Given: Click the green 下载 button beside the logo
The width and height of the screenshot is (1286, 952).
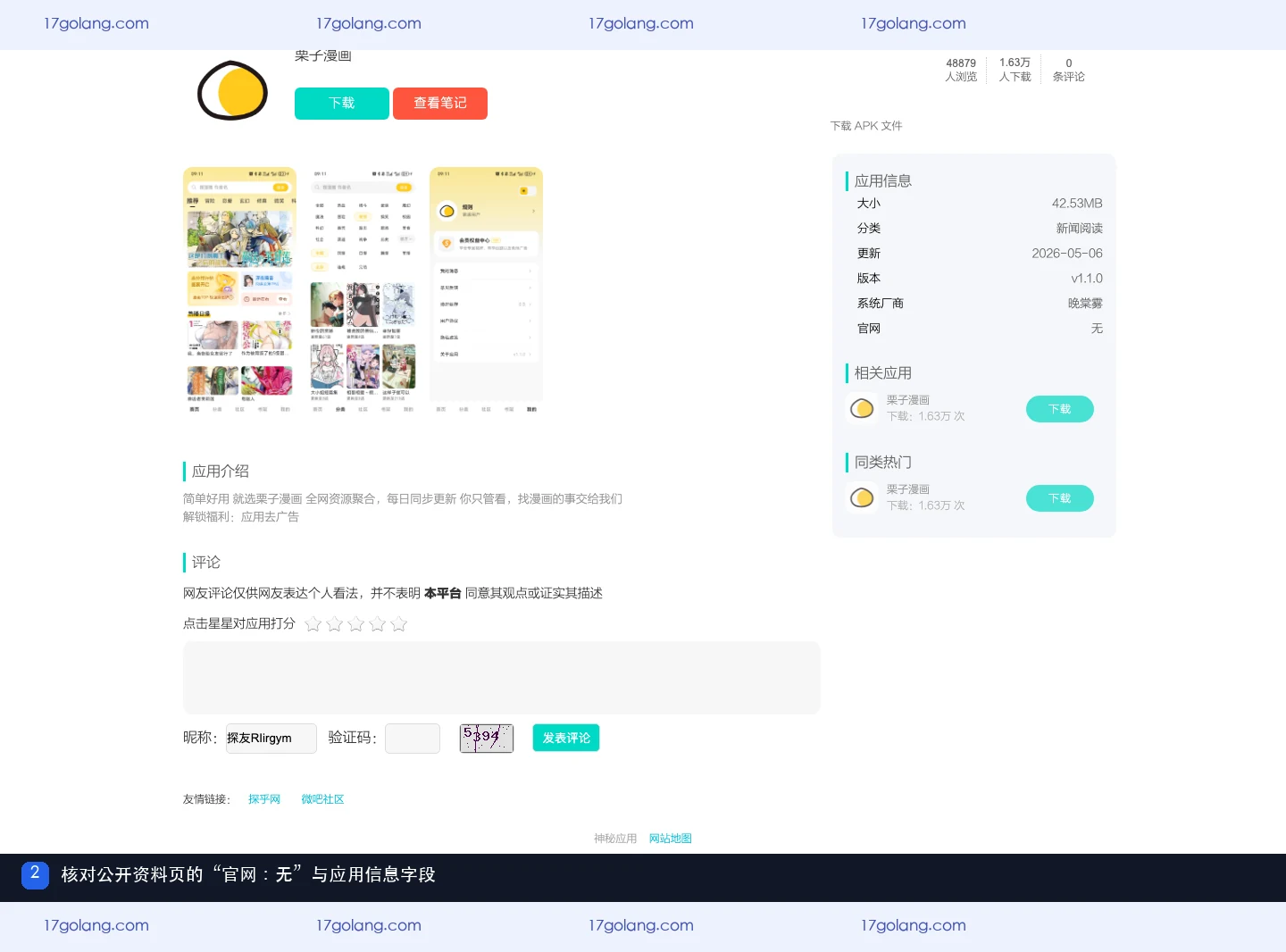Looking at the screenshot, I should pos(342,104).
